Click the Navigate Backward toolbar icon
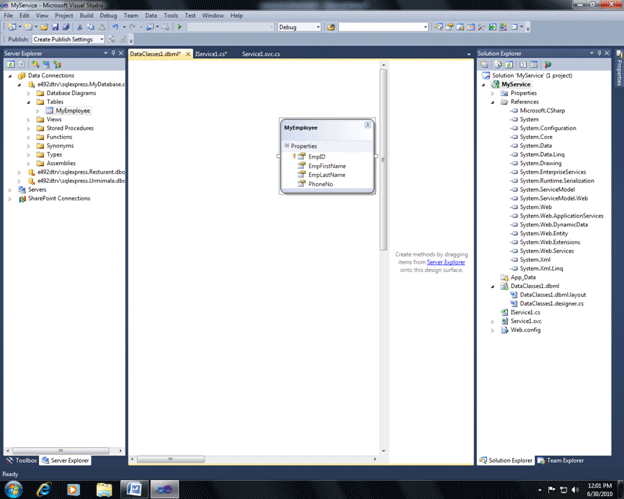Screen dimensions: 624x499 tap(150, 27)
